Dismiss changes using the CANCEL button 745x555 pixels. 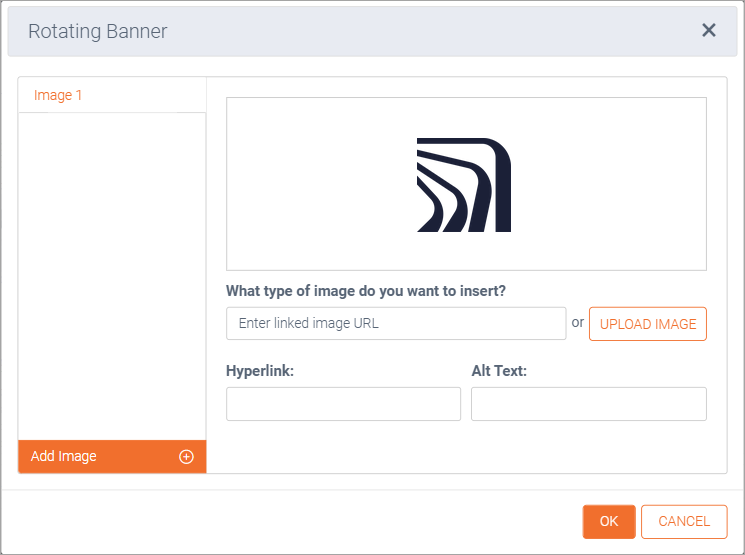(684, 521)
